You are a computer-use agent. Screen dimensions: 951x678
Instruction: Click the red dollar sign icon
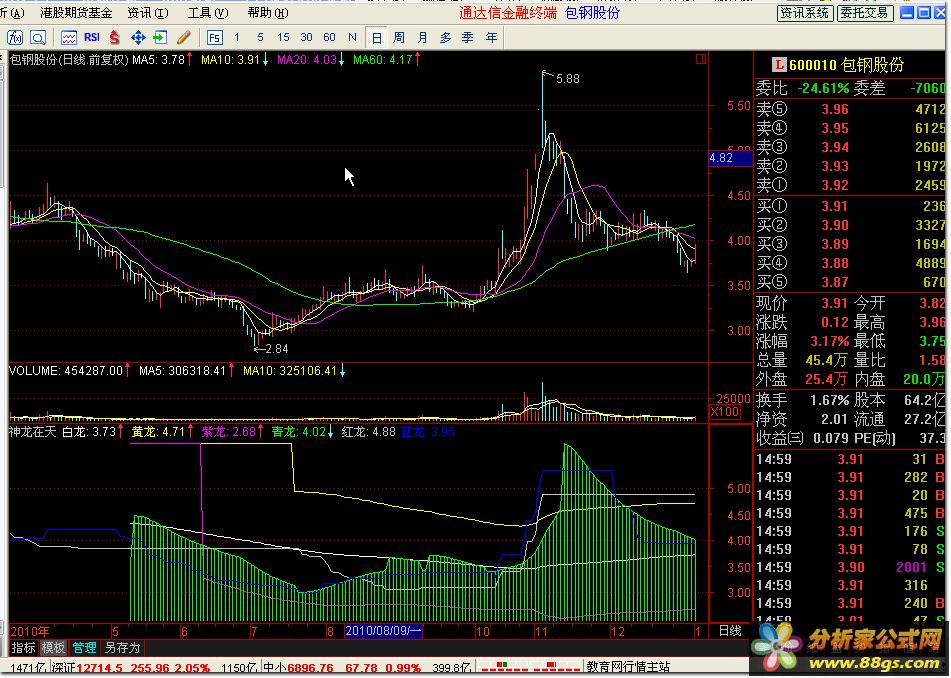(x=115, y=38)
